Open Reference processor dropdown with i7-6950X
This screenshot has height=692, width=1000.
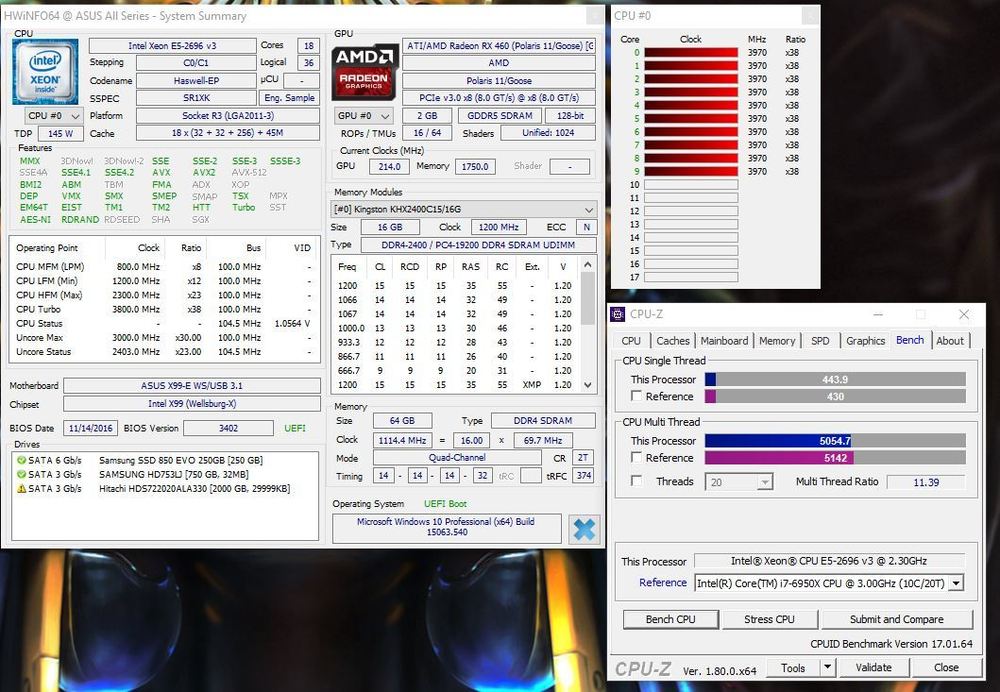(955, 583)
